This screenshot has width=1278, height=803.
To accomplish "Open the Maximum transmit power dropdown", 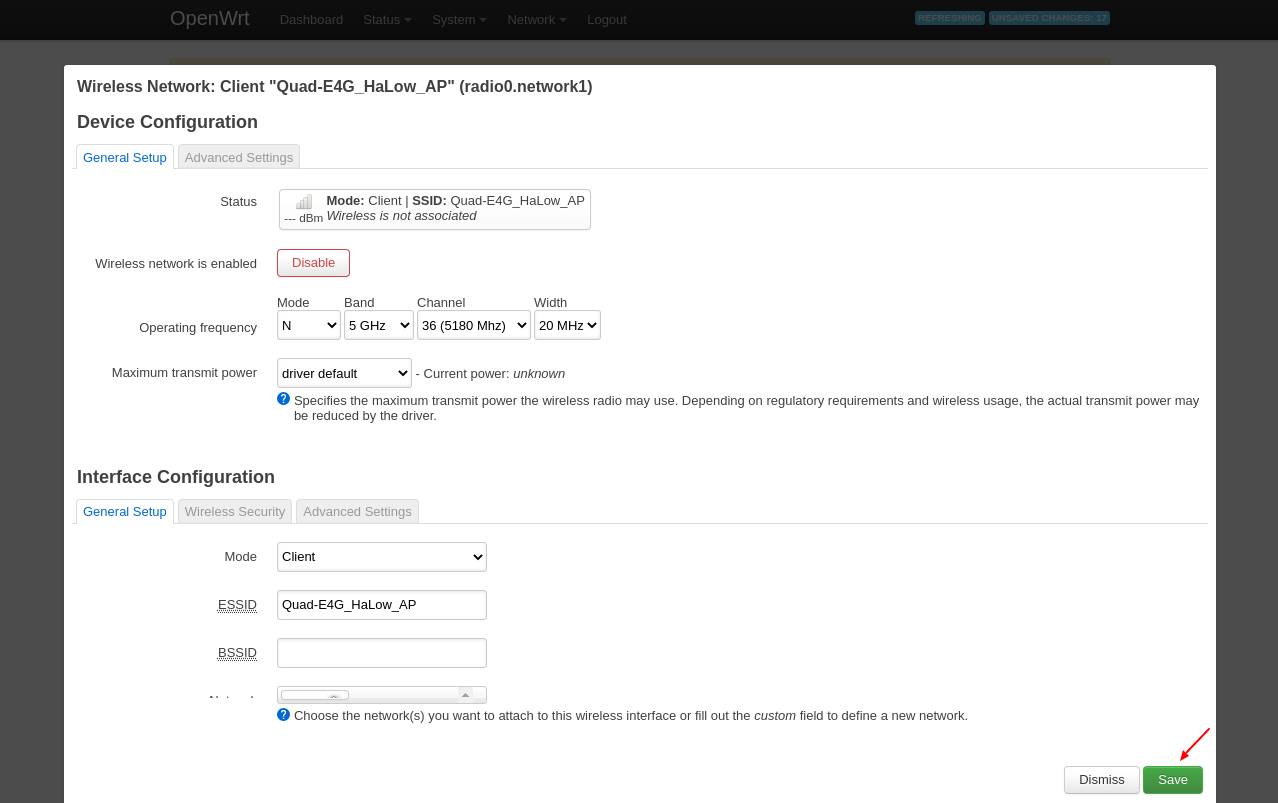I will coord(344,373).
